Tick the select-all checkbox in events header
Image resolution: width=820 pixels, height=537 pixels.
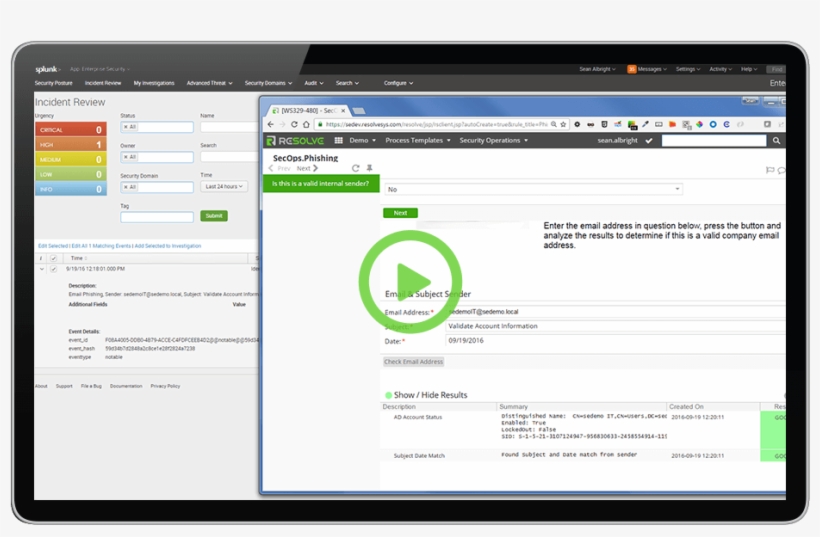[x=53, y=258]
